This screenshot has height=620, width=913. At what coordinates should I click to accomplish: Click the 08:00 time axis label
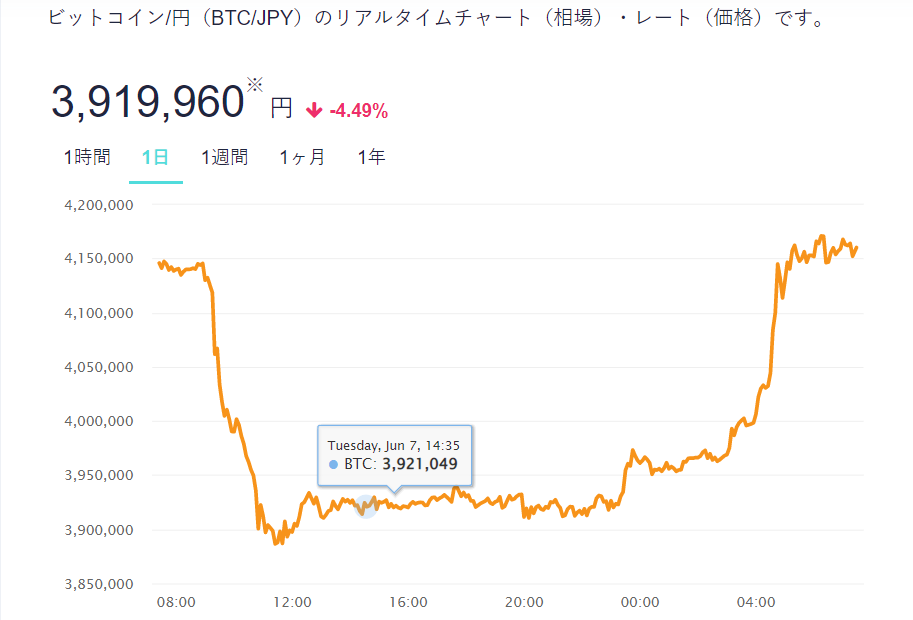pyautogui.click(x=177, y=602)
